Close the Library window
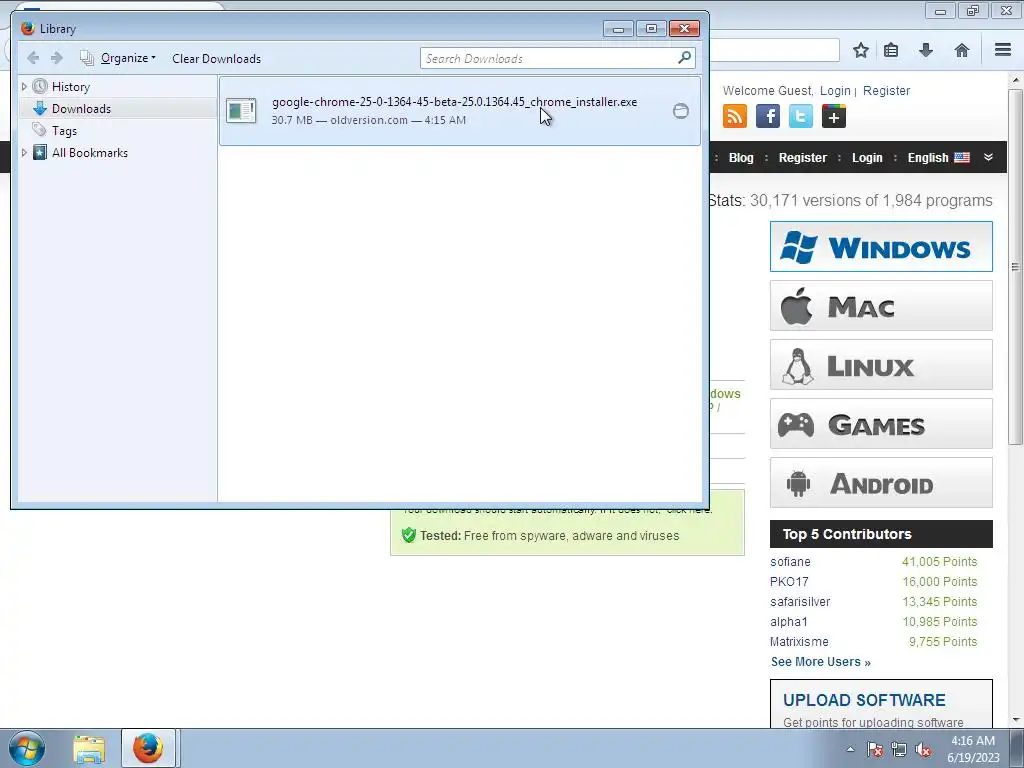The width and height of the screenshot is (1024, 768). pyautogui.click(x=684, y=29)
